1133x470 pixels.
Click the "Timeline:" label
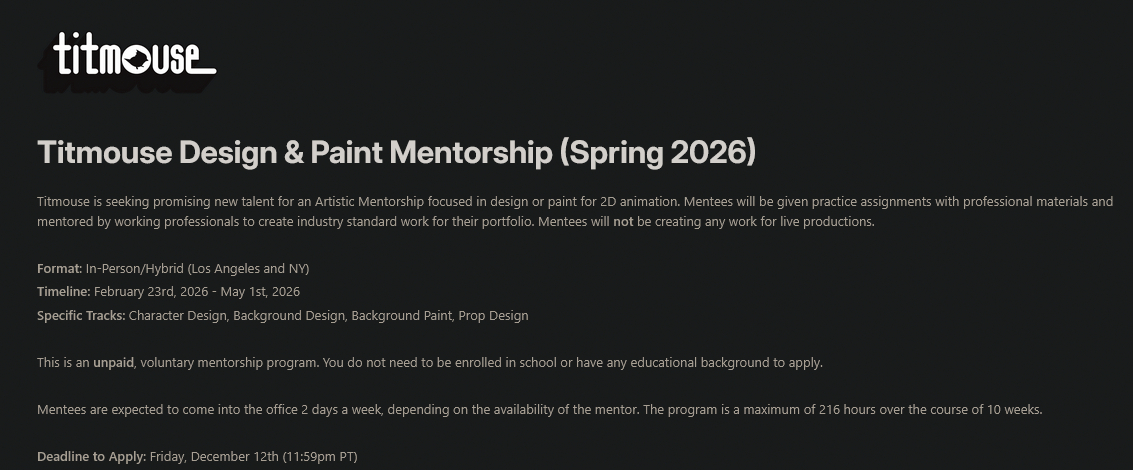coord(64,292)
